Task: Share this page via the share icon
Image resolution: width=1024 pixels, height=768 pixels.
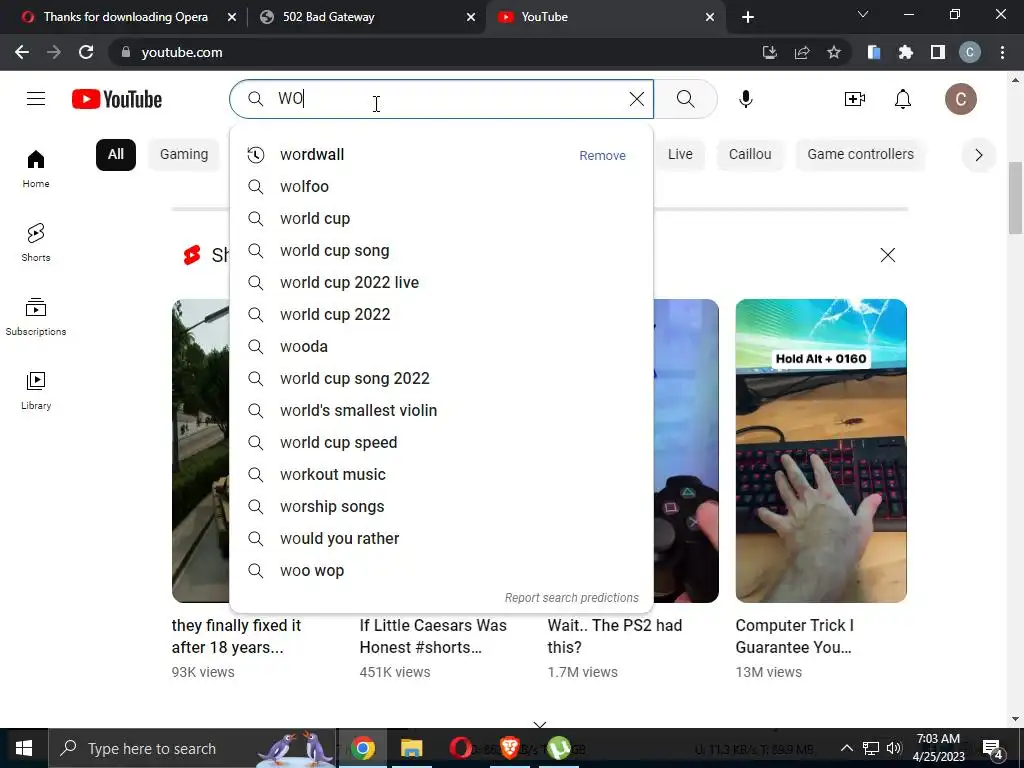Action: coord(802,52)
